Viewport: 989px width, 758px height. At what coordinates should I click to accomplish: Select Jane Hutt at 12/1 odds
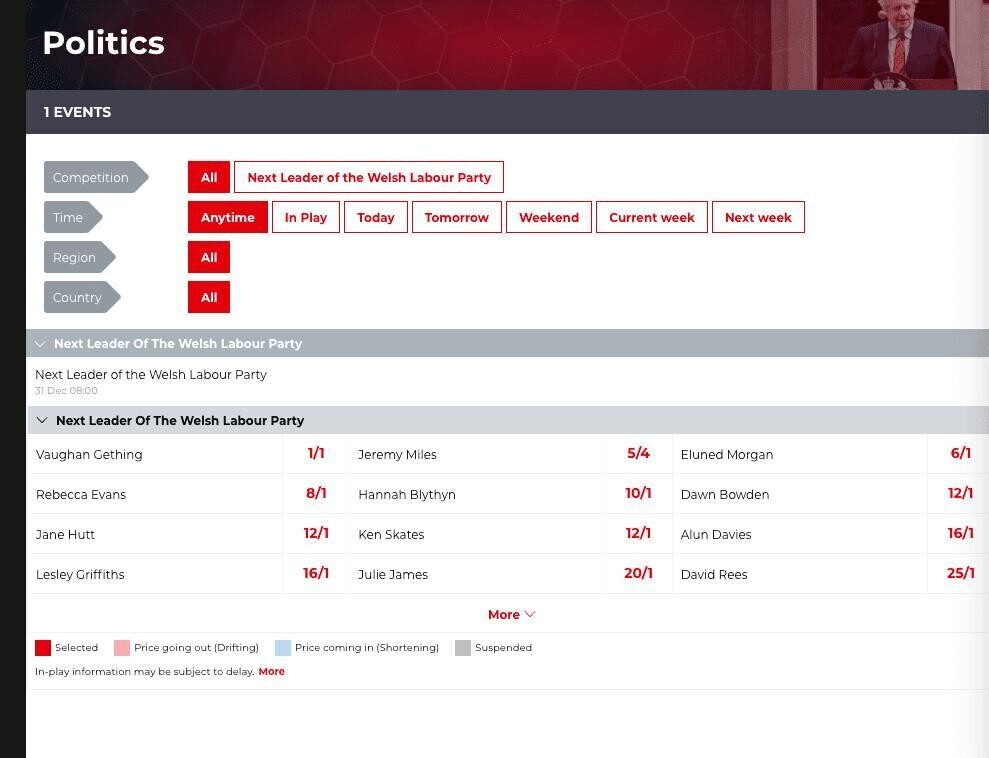316,534
